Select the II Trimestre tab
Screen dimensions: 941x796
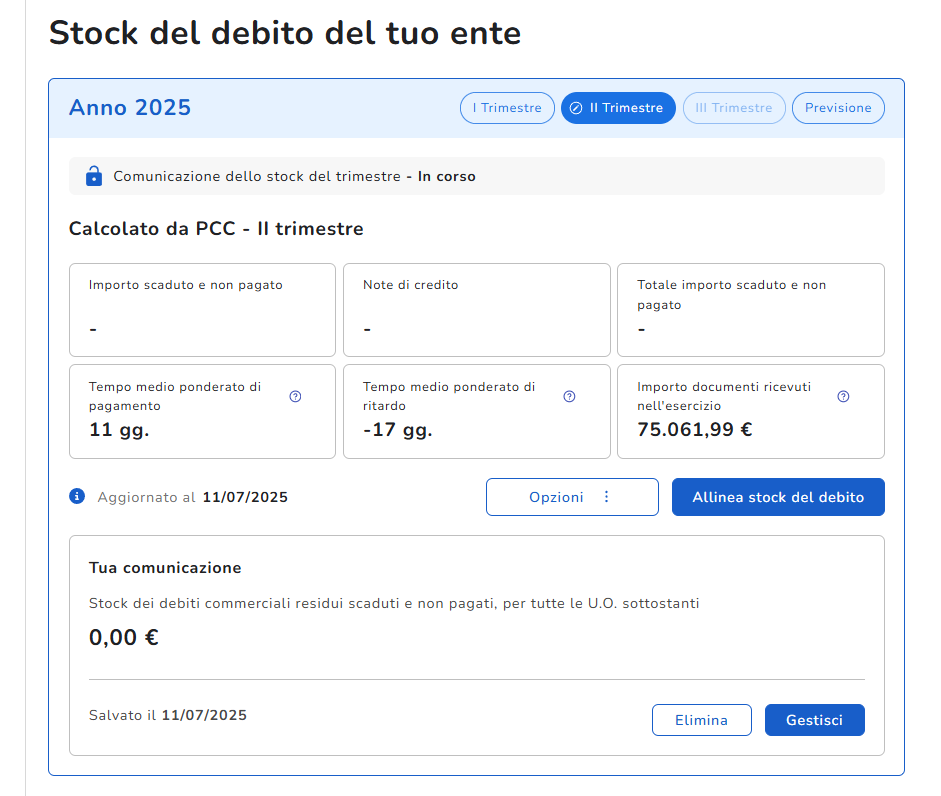(x=618, y=108)
